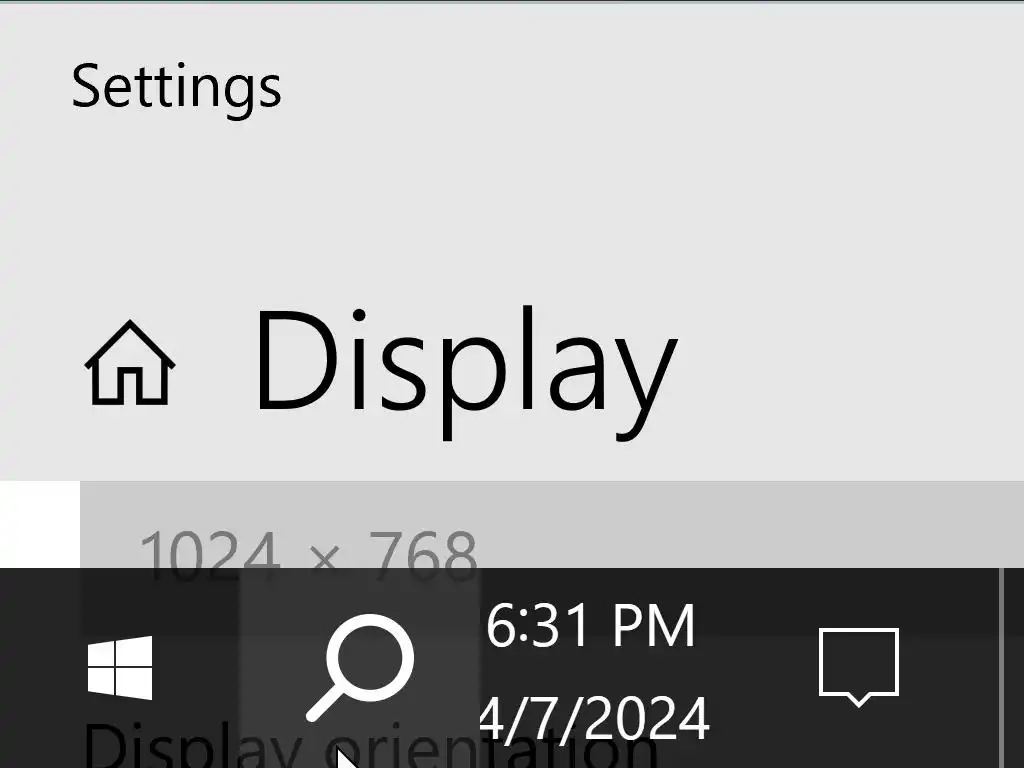1024x768 pixels.
Task: Click Show desktop strip at taskbar edge
Action: click(x=1012, y=667)
